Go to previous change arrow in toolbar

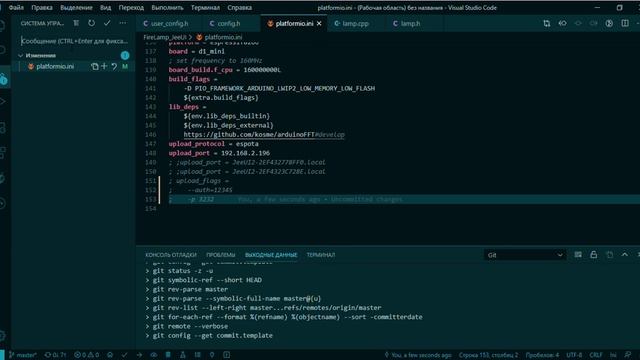click(578, 24)
